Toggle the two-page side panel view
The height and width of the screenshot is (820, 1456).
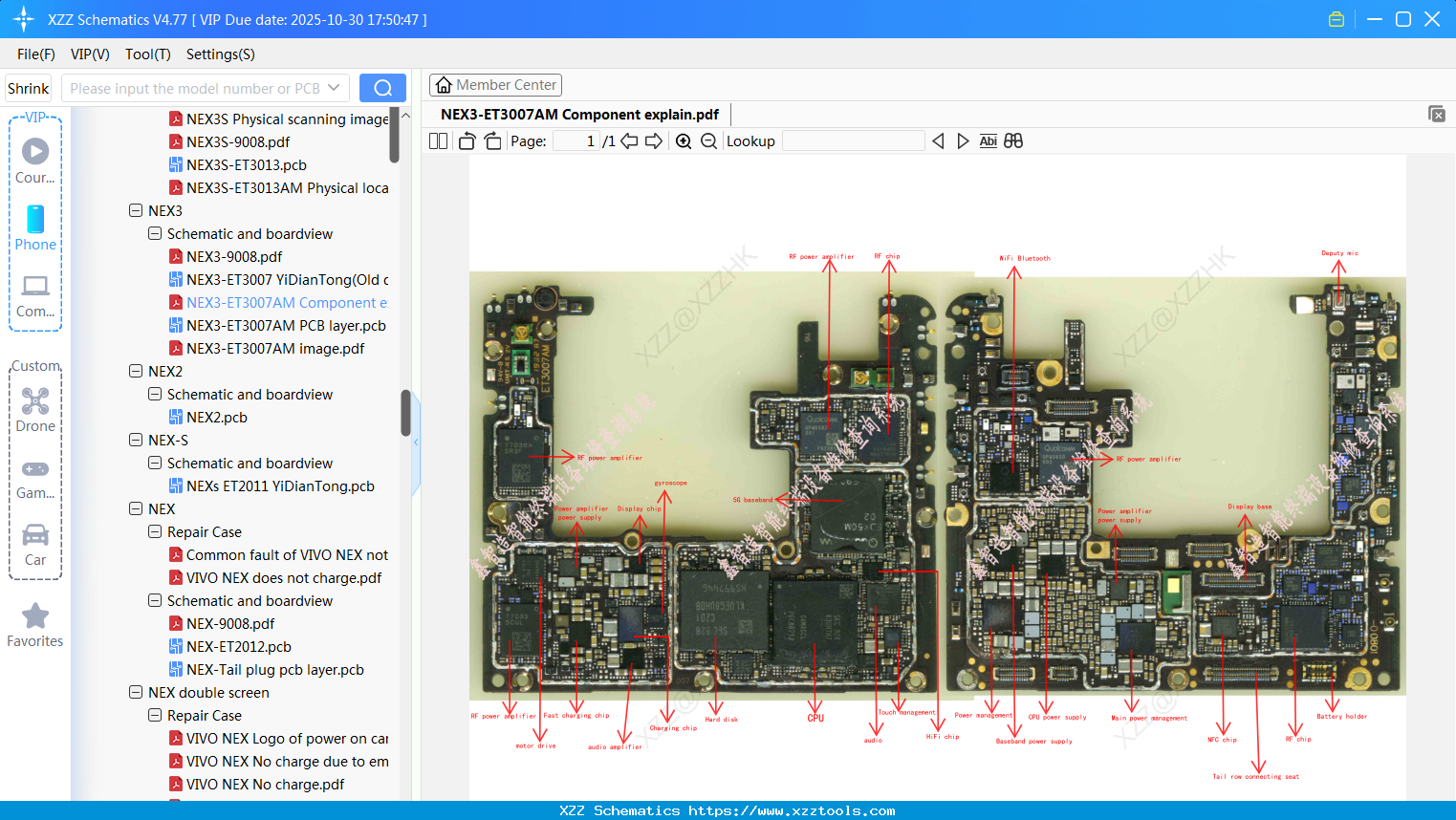(438, 141)
